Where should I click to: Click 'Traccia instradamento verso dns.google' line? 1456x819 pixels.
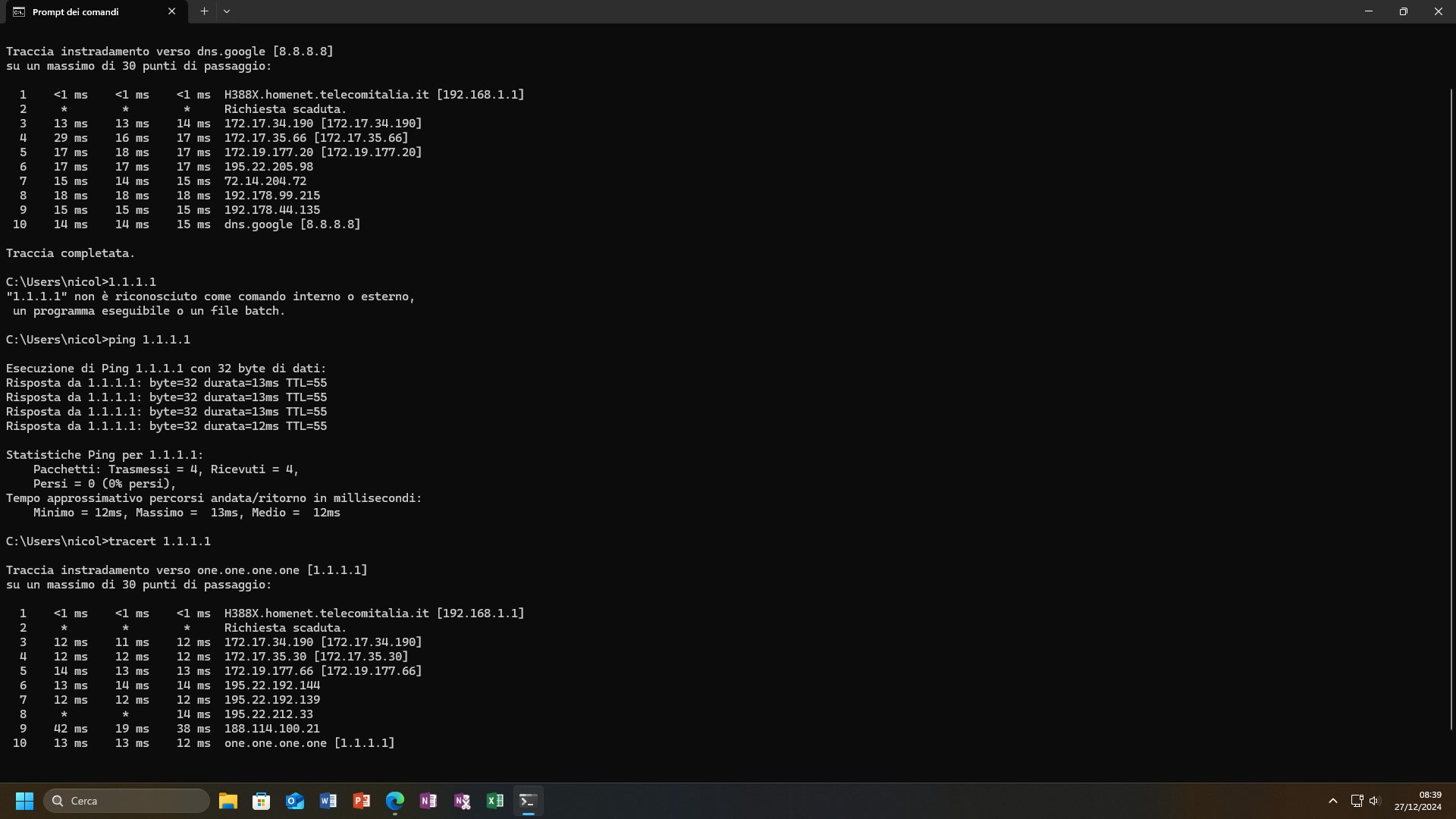click(x=170, y=52)
